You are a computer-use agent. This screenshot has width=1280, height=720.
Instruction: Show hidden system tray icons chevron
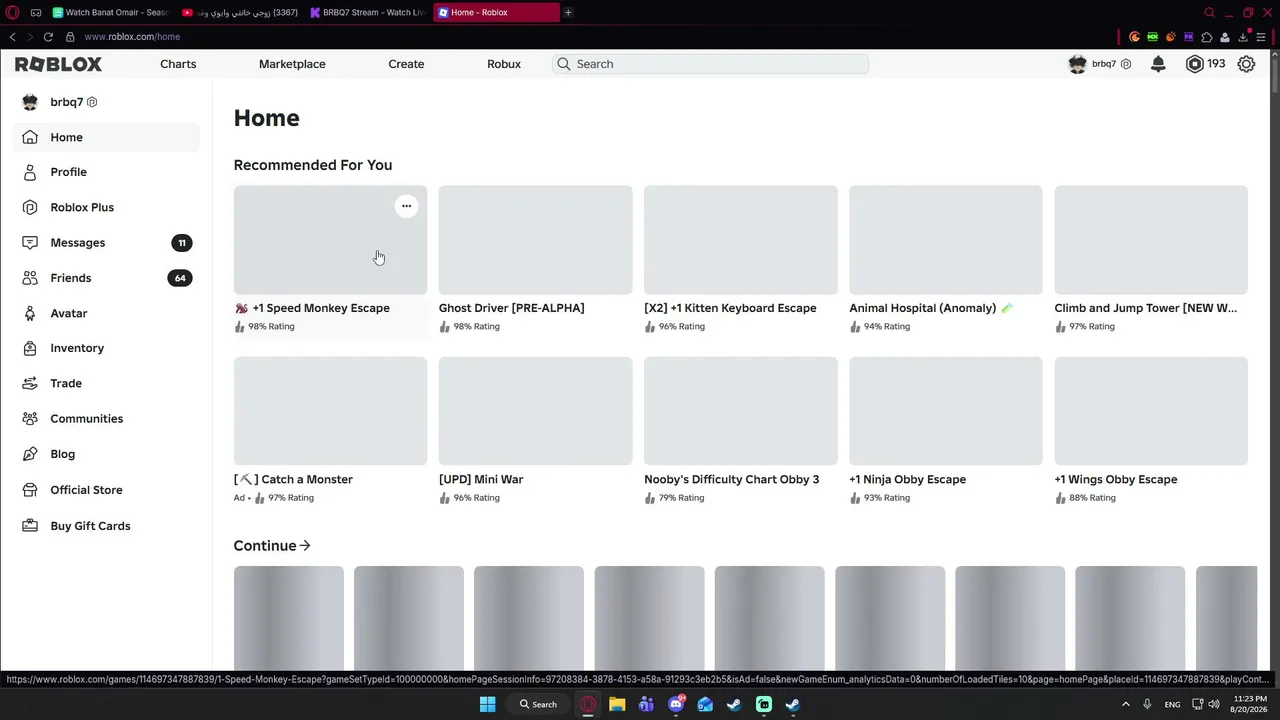coord(1125,704)
